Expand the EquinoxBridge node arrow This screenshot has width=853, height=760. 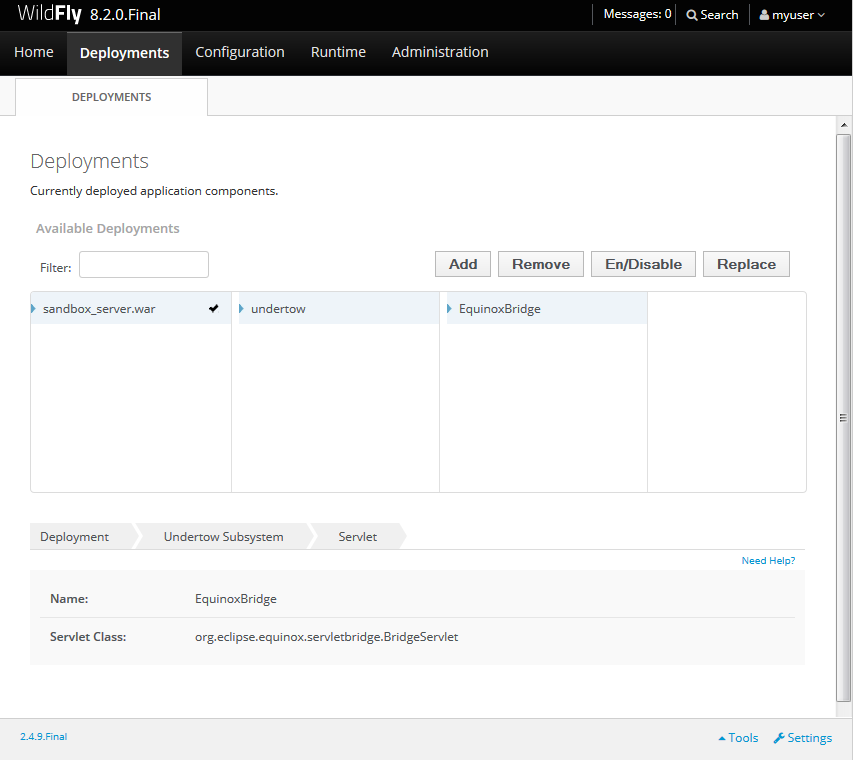tap(449, 308)
